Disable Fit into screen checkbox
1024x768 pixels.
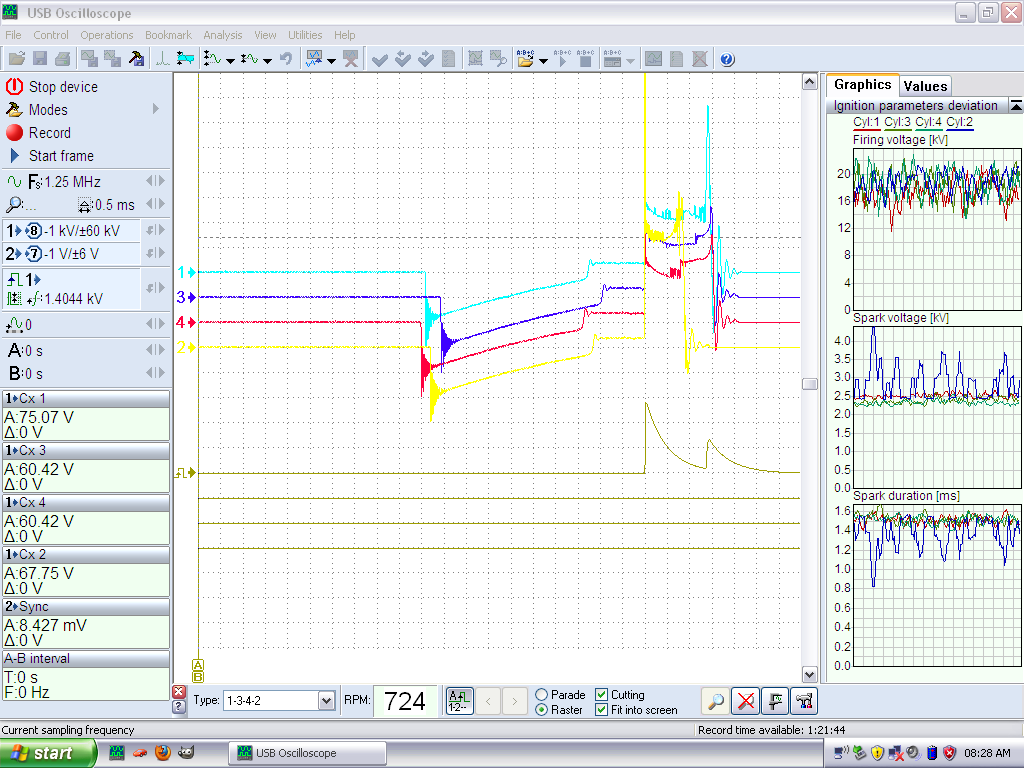[x=601, y=710]
